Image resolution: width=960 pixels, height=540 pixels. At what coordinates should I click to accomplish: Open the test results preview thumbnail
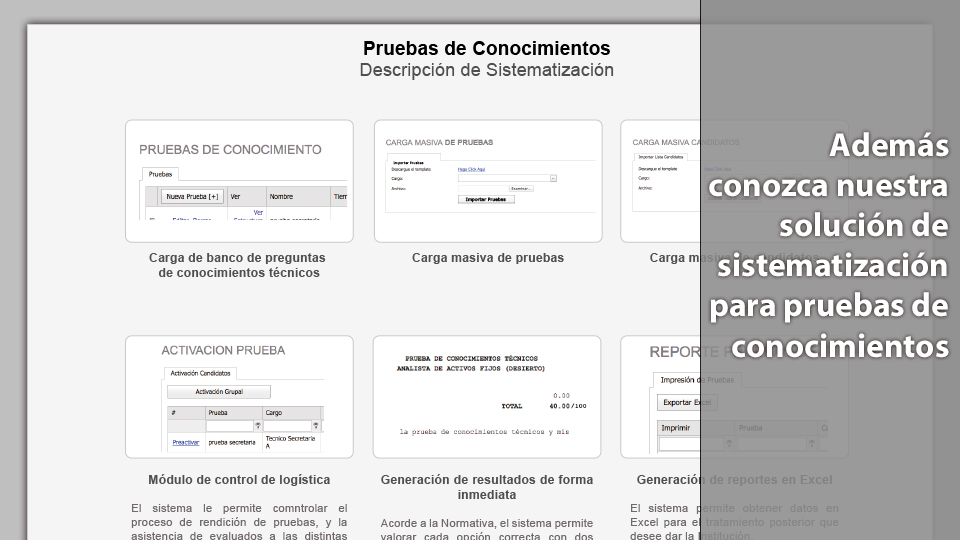[487, 396]
